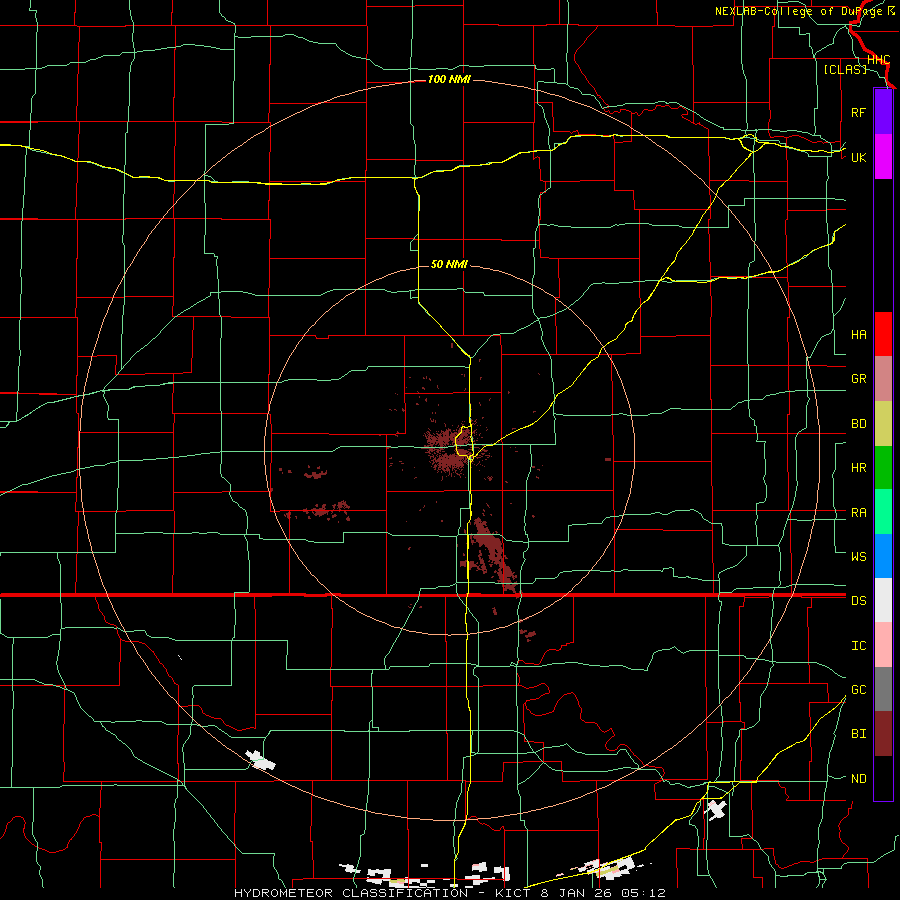Click the "100 NMI" range ring label
The image size is (900, 900).
449,79
